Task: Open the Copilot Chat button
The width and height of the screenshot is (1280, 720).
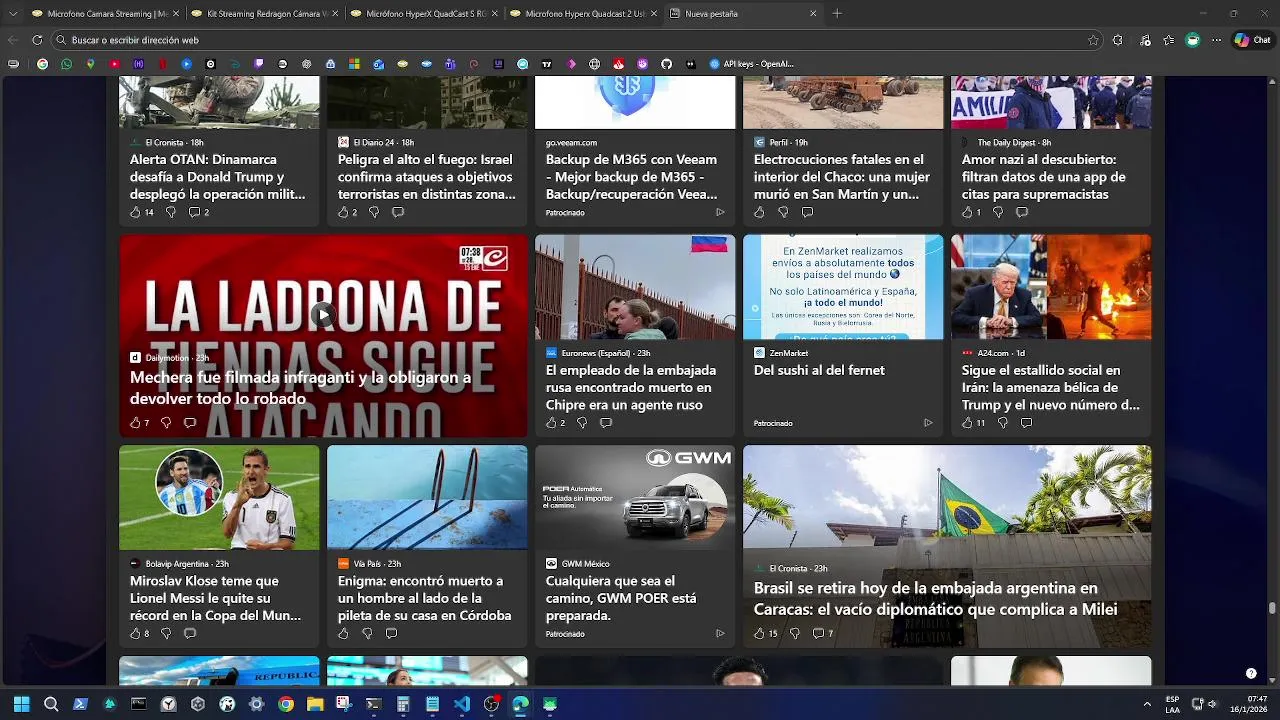Action: point(1252,40)
